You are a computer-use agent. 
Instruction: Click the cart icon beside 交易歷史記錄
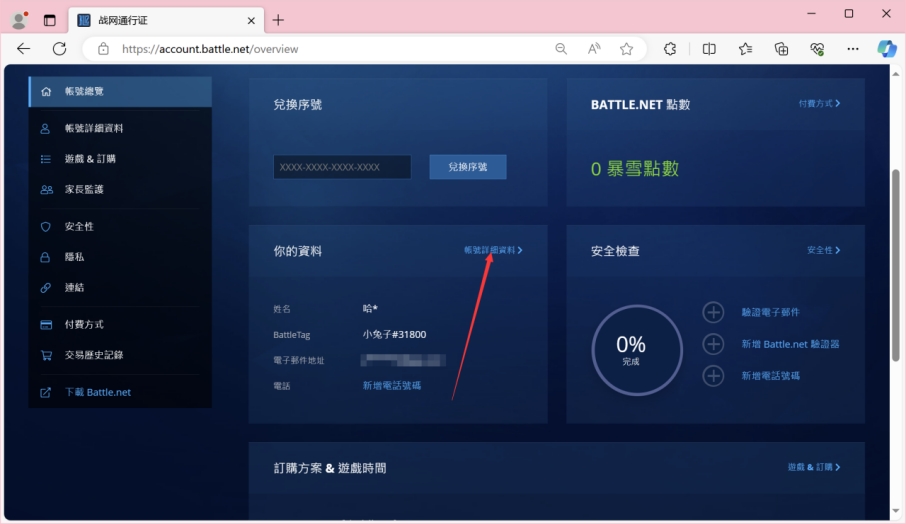[46, 355]
